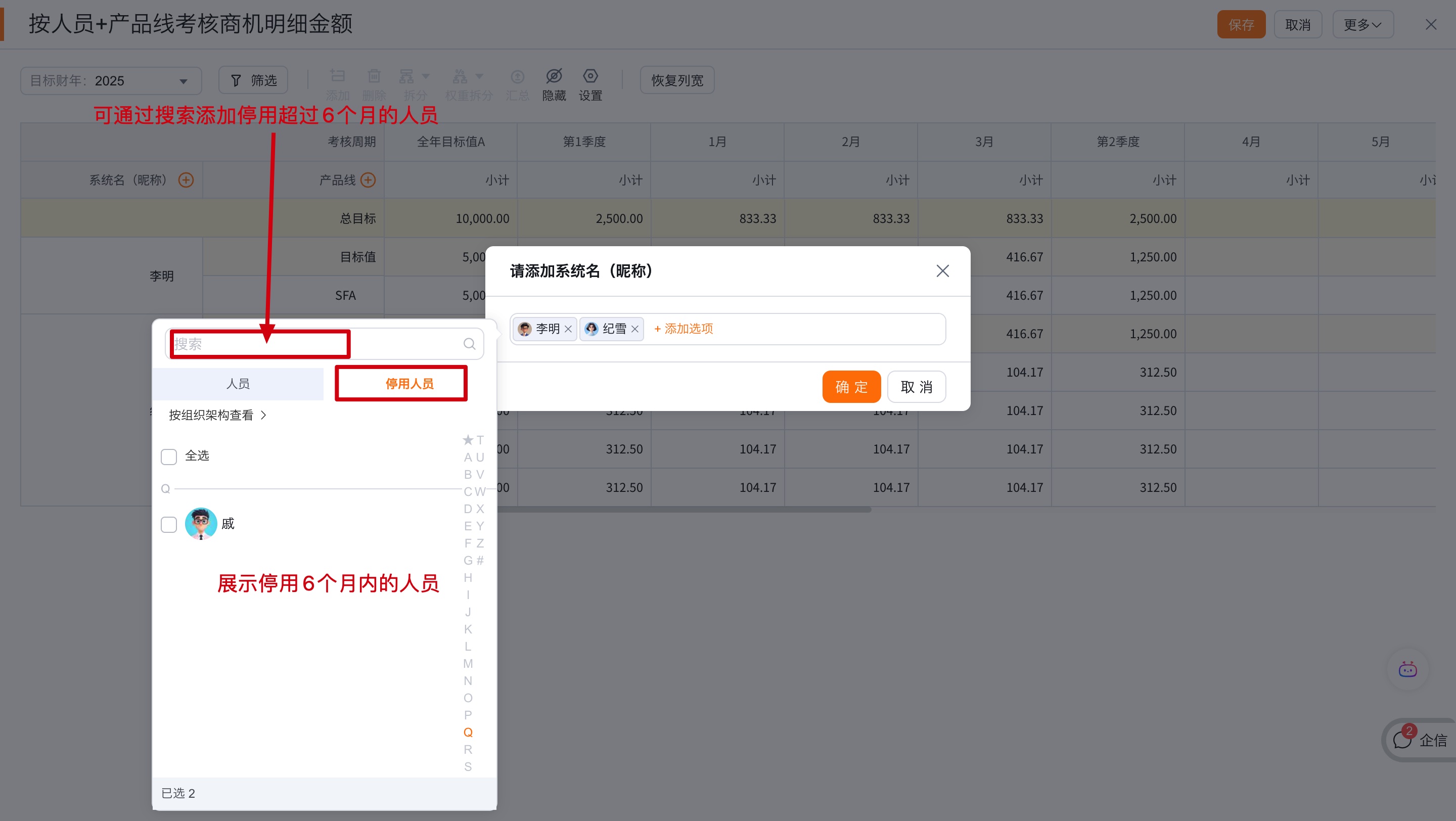Expand the 拆分 dropdown arrow
The width and height of the screenshot is (1456, 821).
tap(426, 76)
